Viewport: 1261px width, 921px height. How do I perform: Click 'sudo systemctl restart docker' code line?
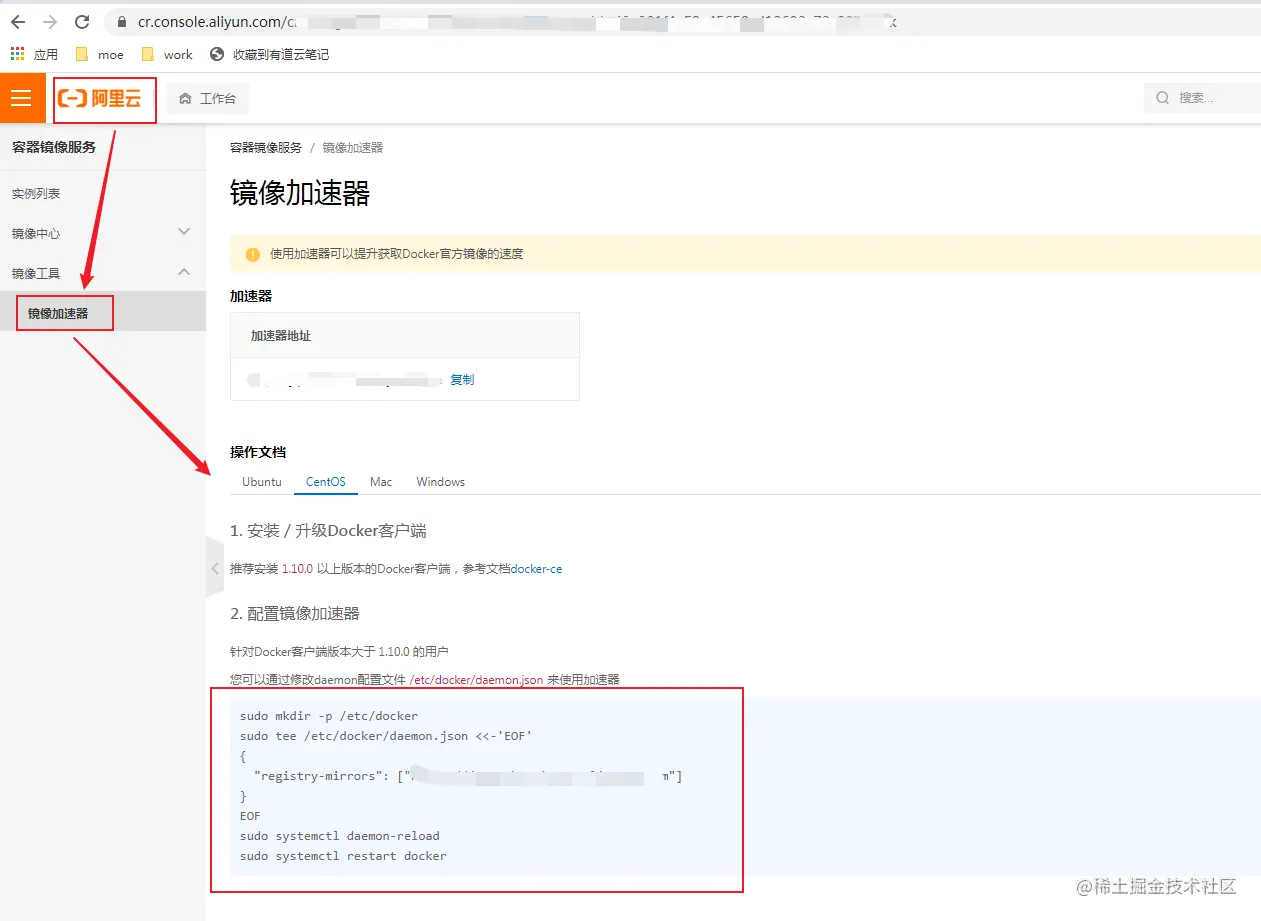343,856
